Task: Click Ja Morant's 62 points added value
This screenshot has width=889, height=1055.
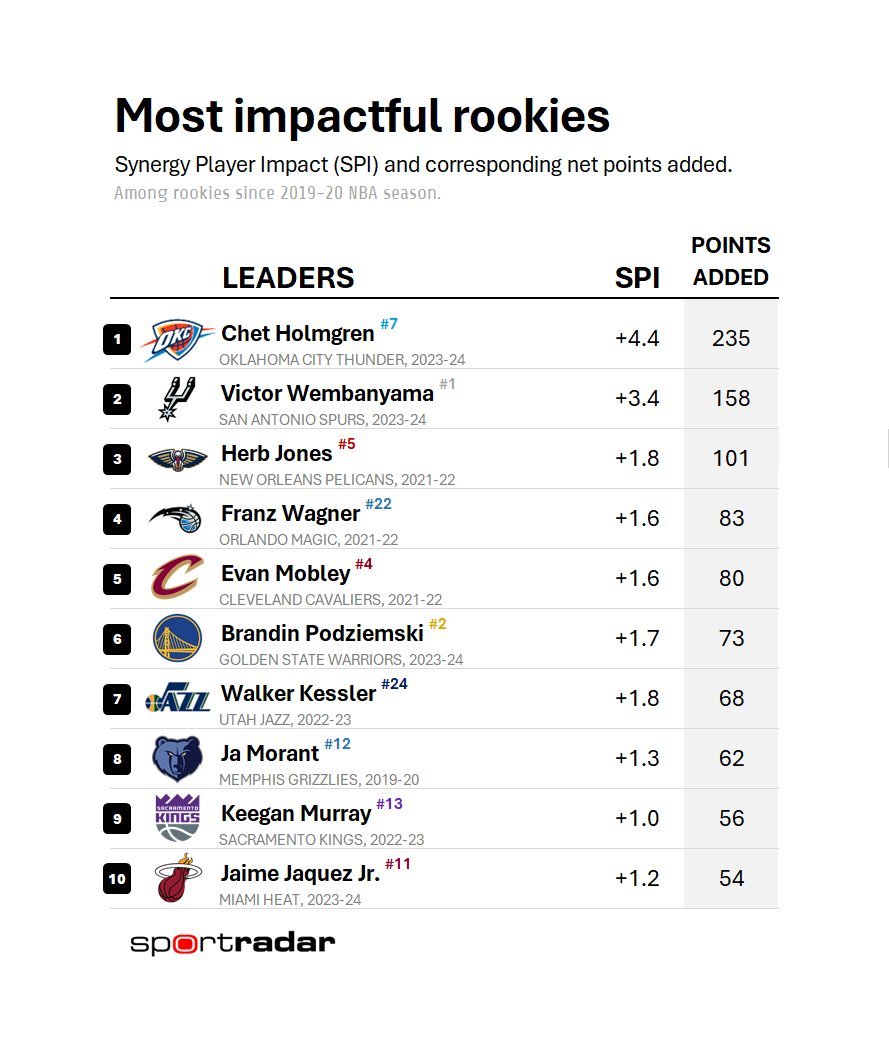Action: coord(731,758)
